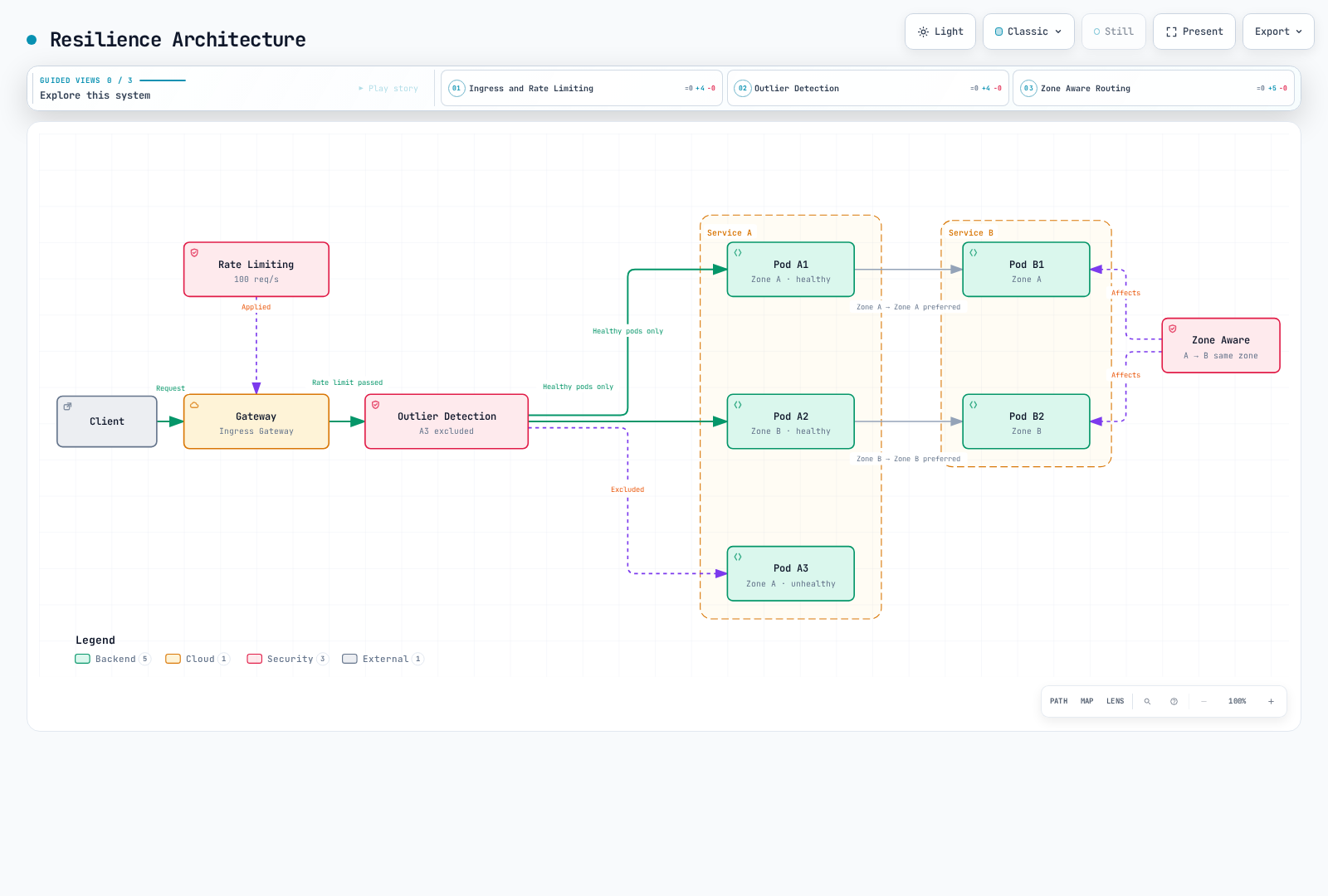Viewport: 1328px width, 896px height.
Task: Click the 'Rate limit passed' edge label
Action: (347, 382)
